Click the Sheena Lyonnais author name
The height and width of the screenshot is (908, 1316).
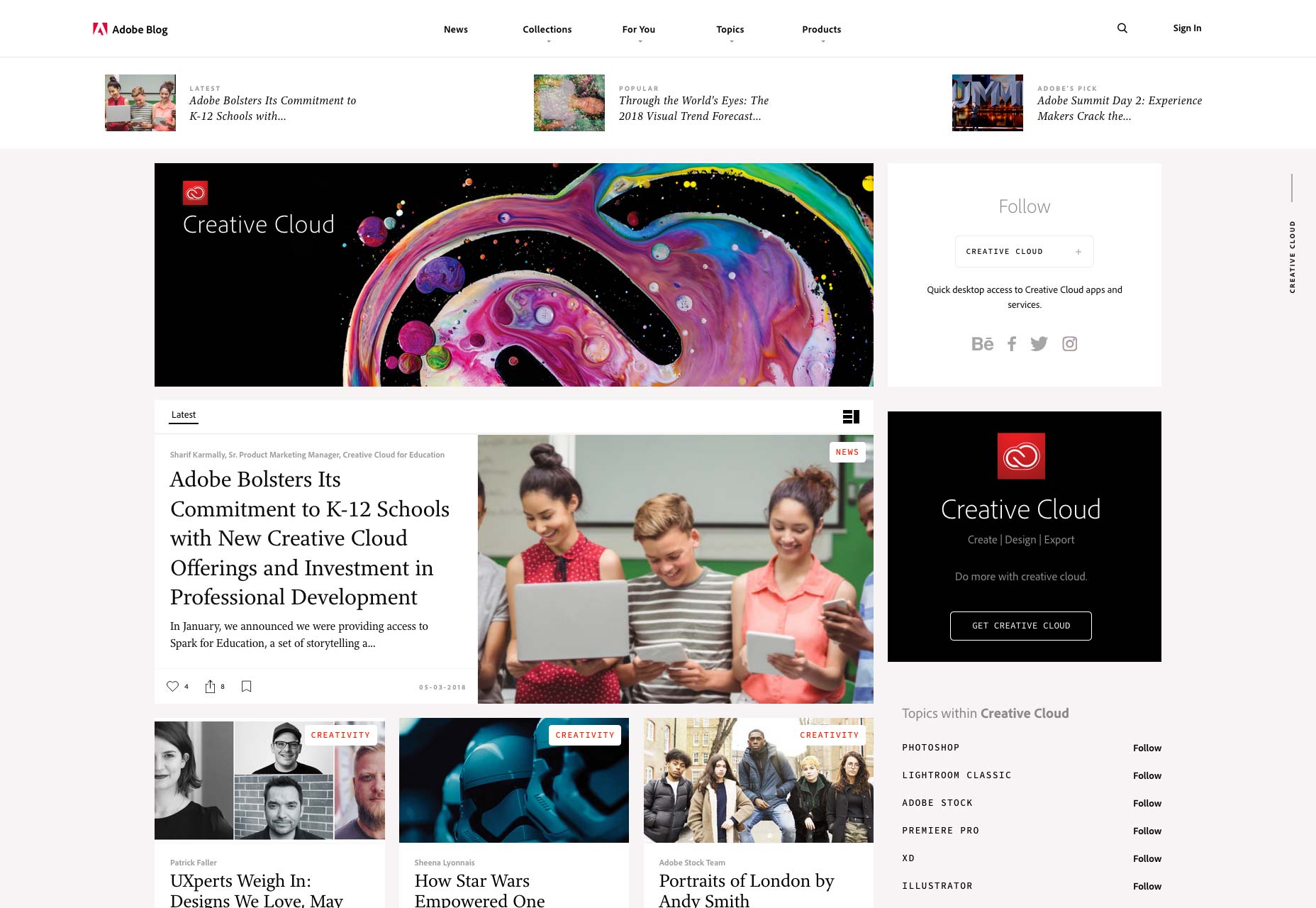click(x=445, y=863)
